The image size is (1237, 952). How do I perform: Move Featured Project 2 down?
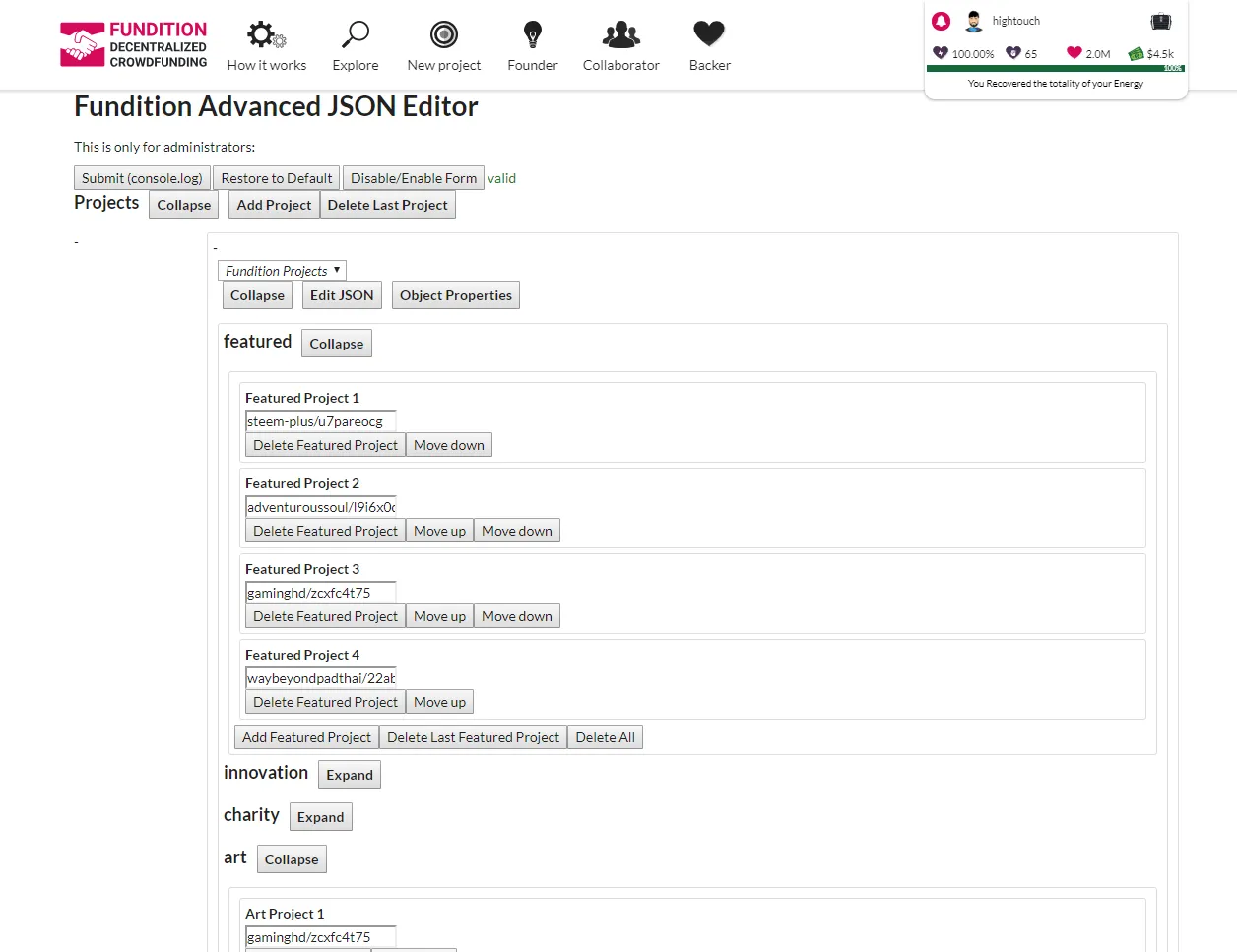click(x=517, y=531)
